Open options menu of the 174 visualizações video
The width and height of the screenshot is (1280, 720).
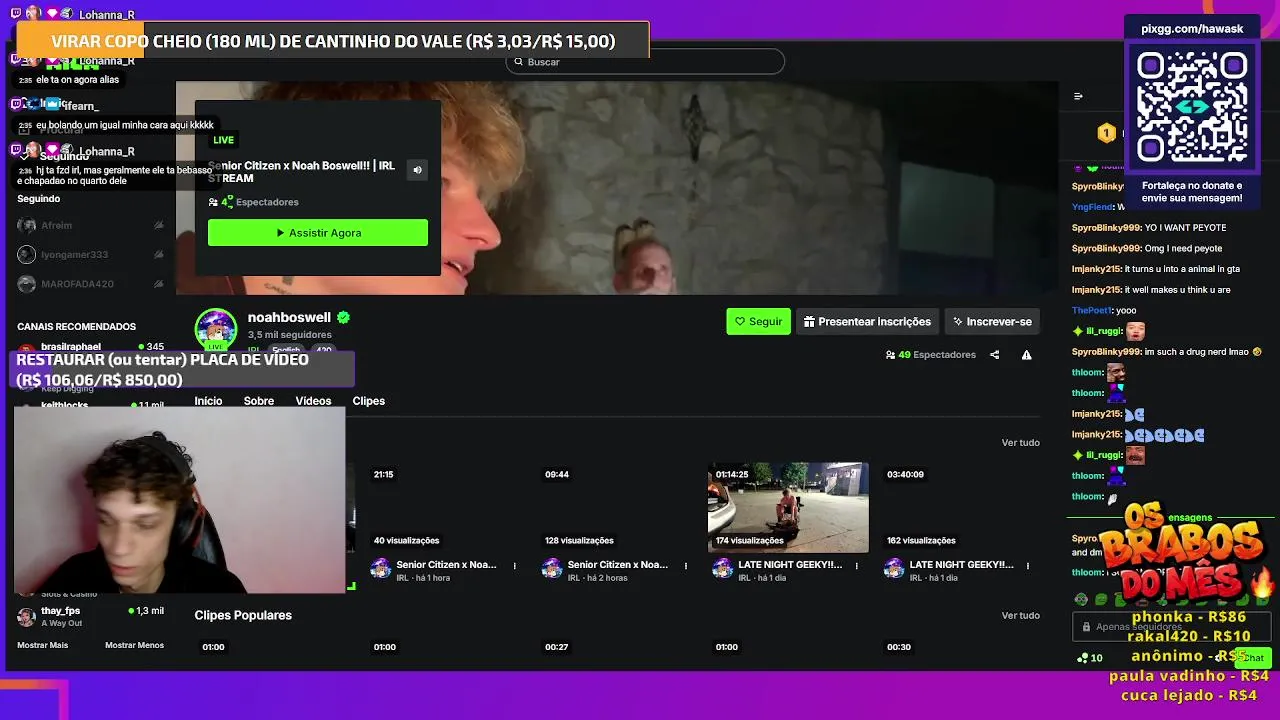[857, 566]
